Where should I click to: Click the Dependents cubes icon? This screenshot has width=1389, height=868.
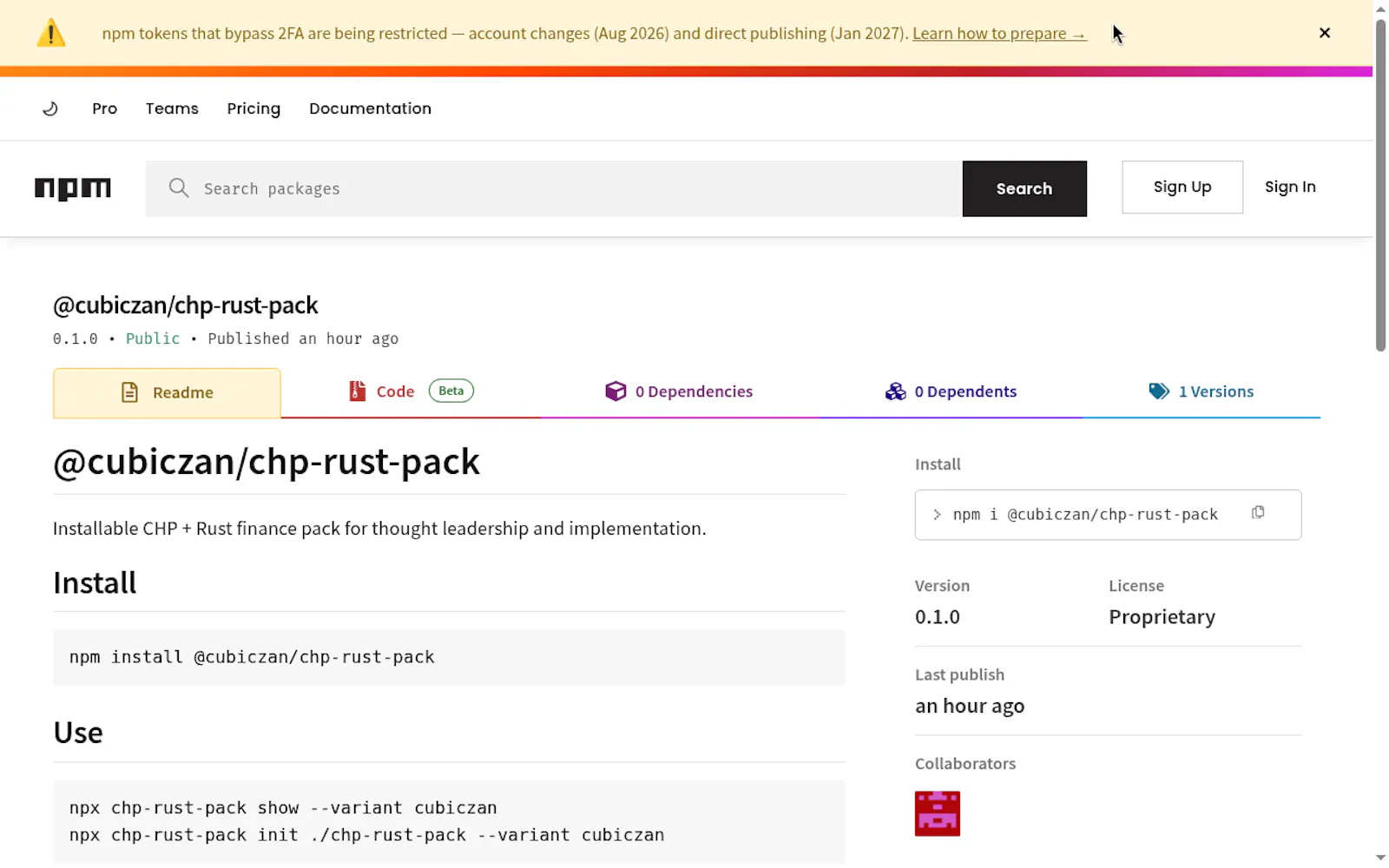(x=896, y=391)
